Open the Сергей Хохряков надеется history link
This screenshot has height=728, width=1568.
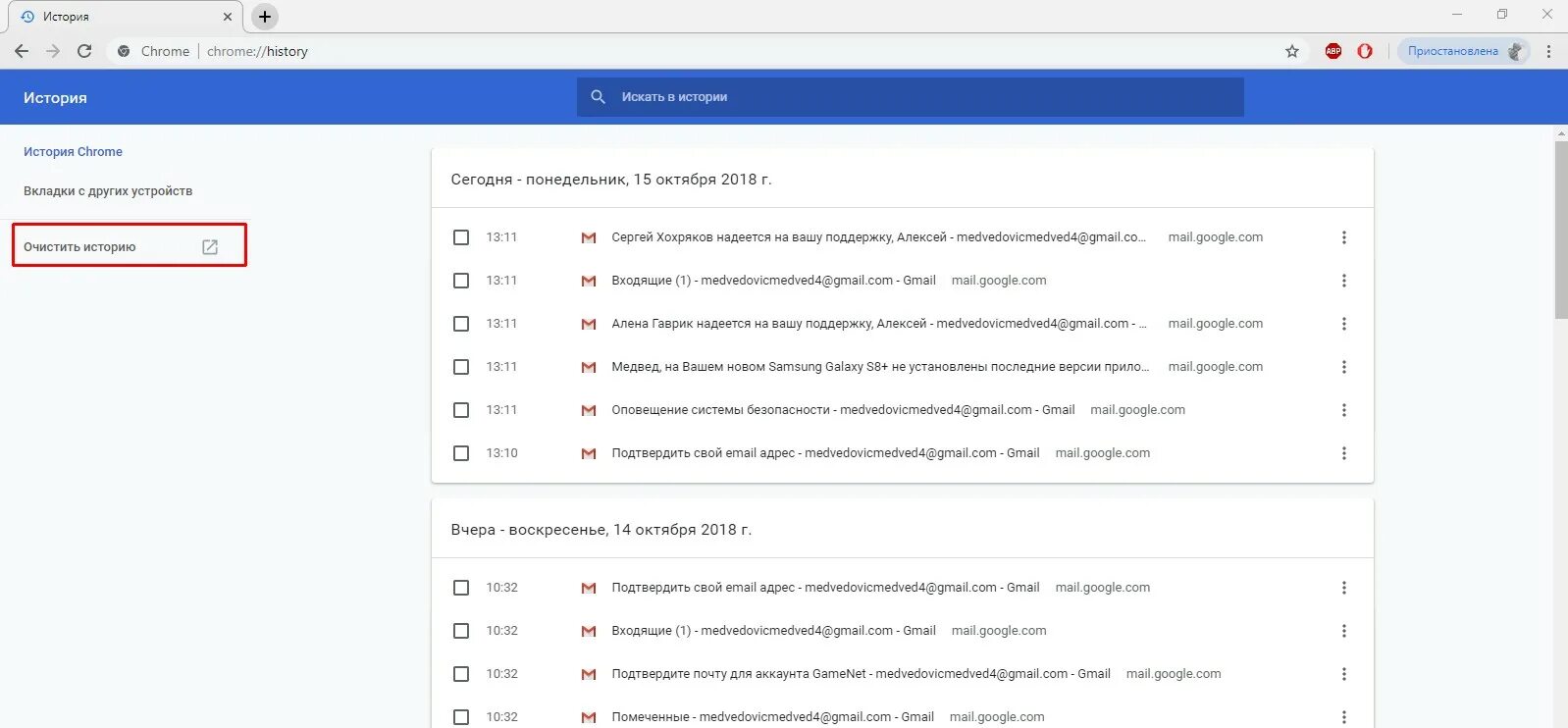point(878,237)
